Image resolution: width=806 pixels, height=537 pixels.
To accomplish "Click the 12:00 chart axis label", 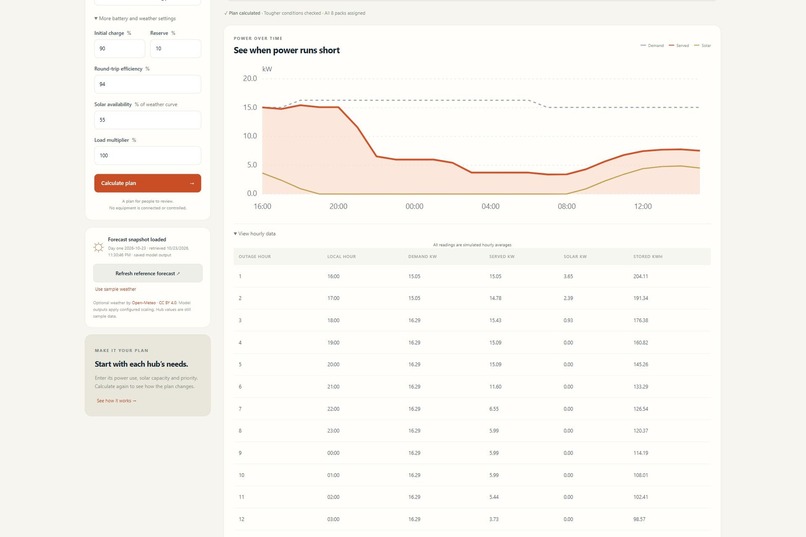I will [643, 207].
